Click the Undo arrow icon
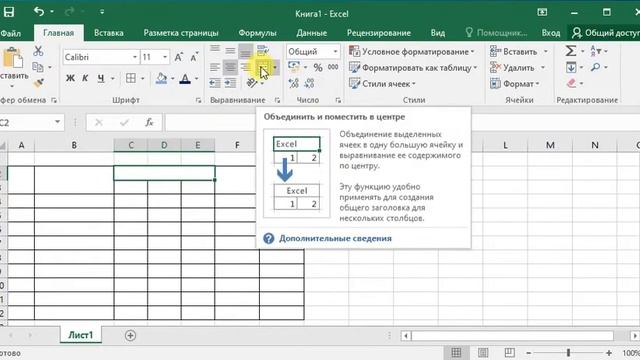The image size is (640, 360). 39,12
